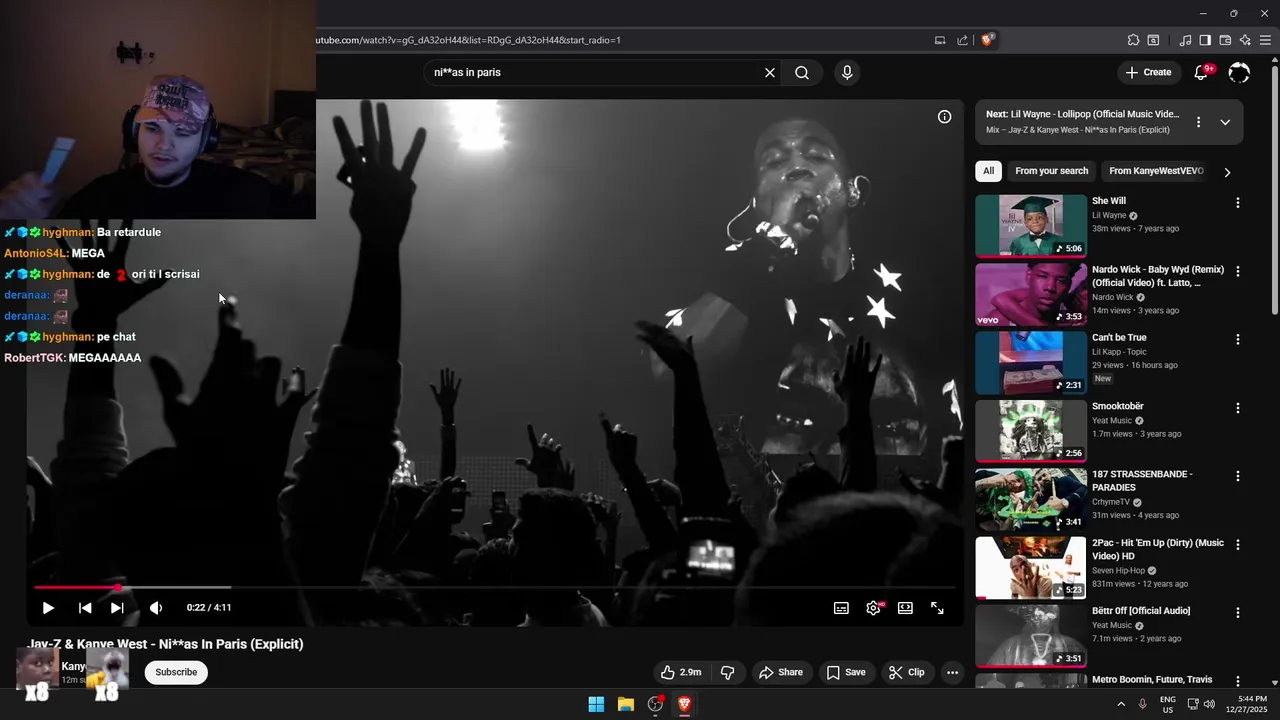The image size is (1280, 720).
Task: Open Metro Boomin, Future, Travis video
Action: pos(1152,680)
